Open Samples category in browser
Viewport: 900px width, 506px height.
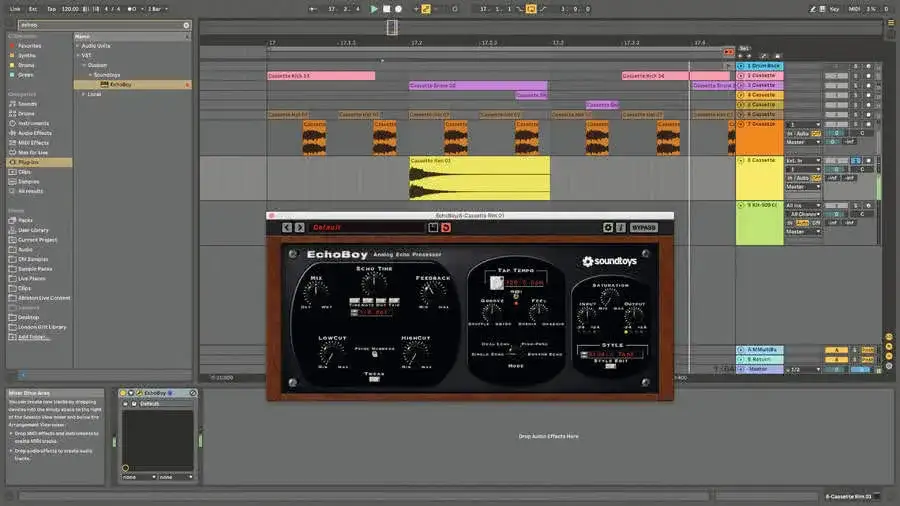29,181
